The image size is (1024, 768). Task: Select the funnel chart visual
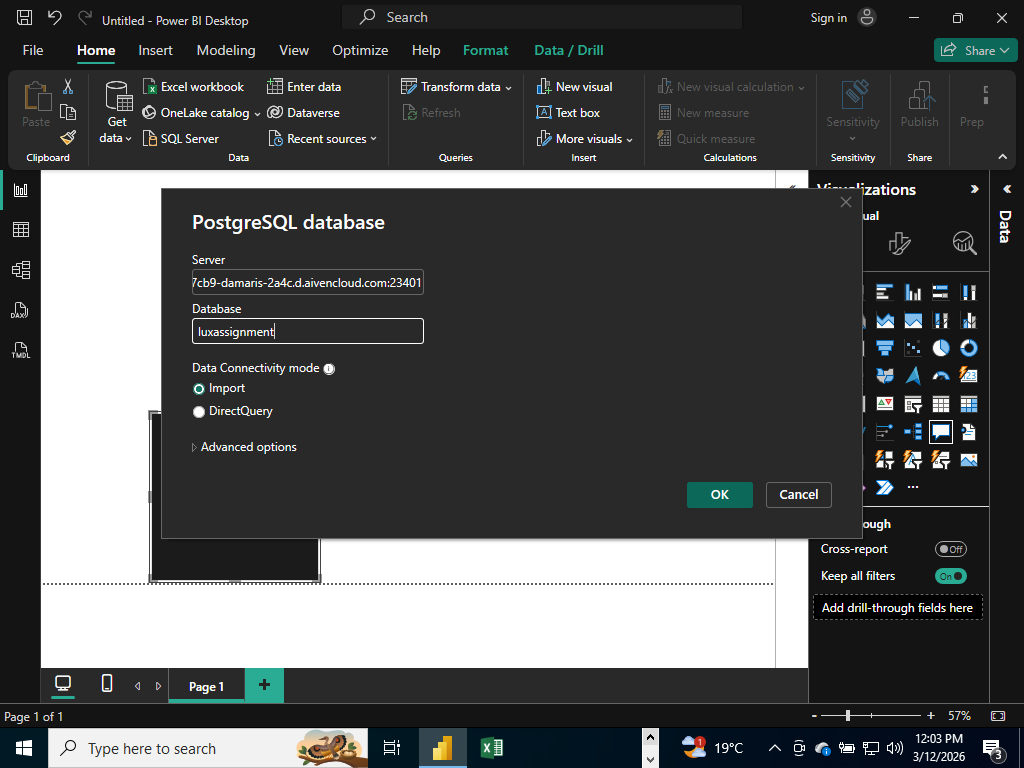point(885,348)
